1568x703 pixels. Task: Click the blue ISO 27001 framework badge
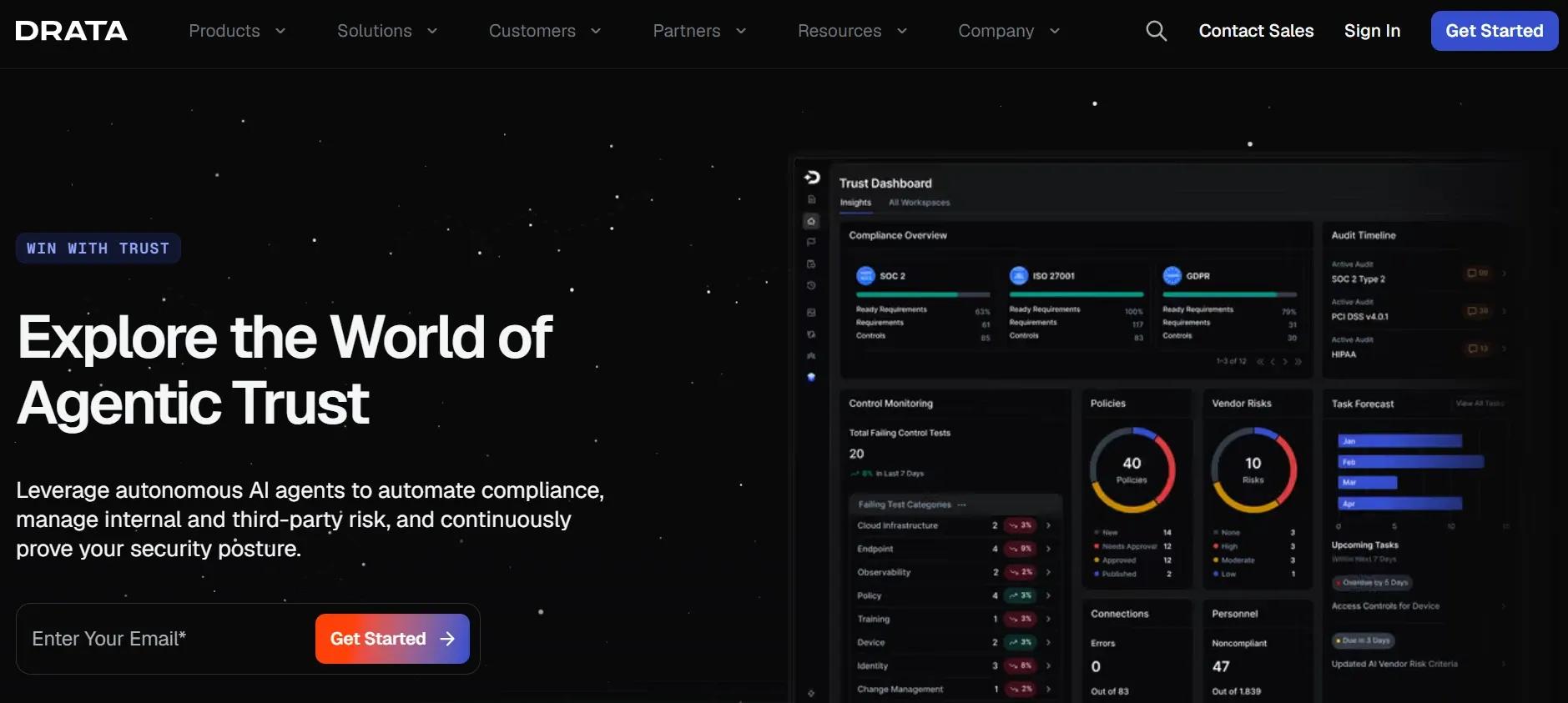1019,275
